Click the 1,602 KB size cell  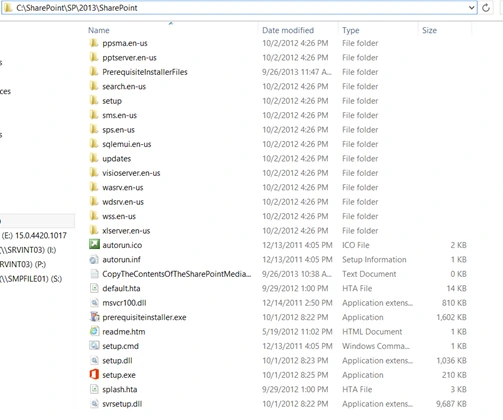451,317
